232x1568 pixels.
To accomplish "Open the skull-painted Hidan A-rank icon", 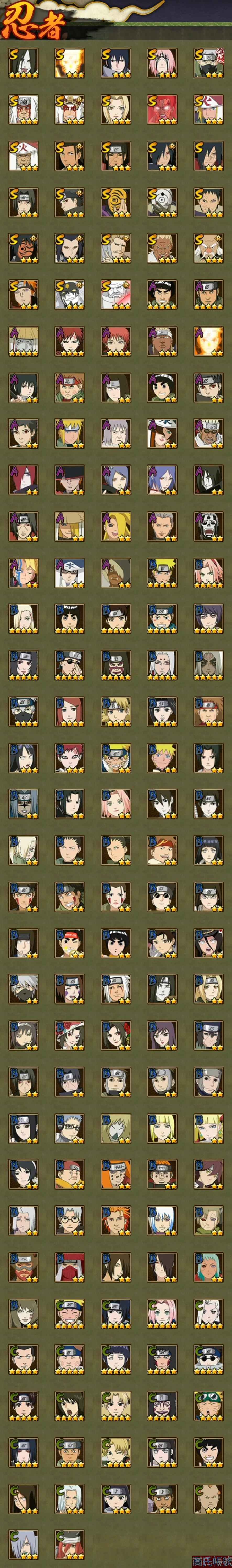I will tap(209, 526).
